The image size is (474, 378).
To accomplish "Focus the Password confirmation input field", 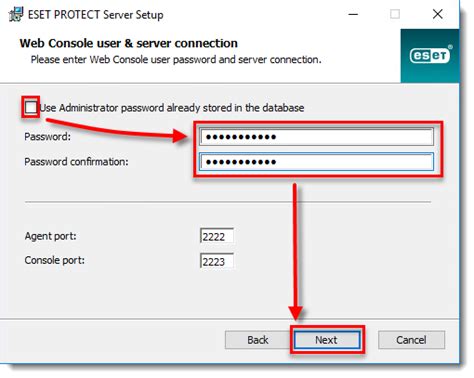I will coord(316,162).
